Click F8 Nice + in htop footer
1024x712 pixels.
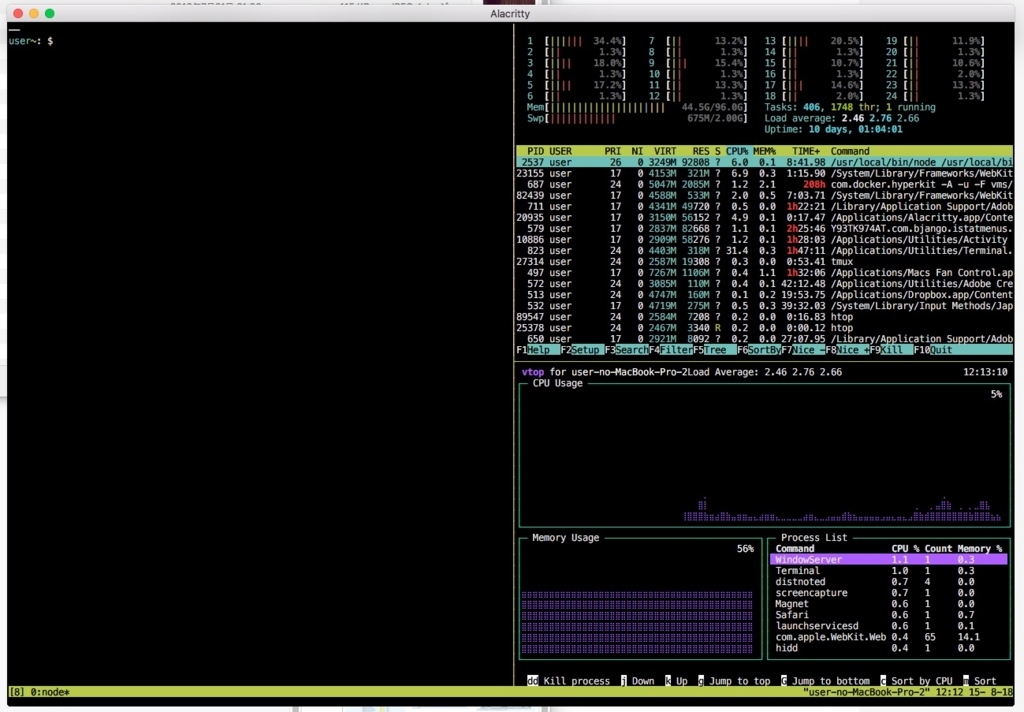pos(848,350)
